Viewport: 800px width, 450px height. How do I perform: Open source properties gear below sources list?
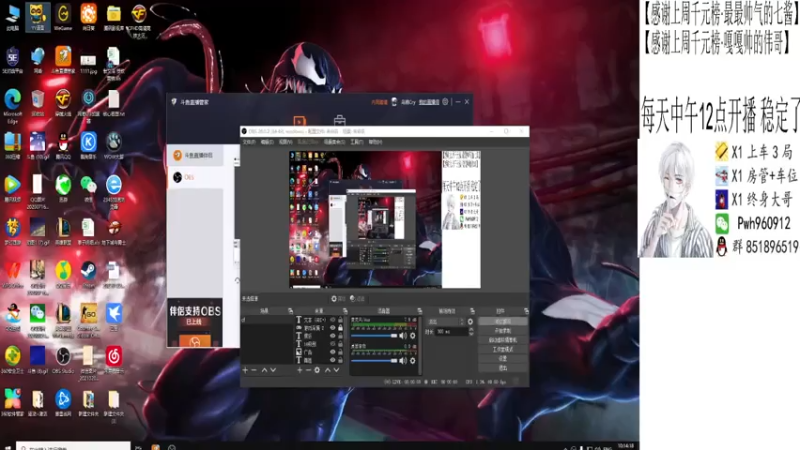tap(317, 370)
